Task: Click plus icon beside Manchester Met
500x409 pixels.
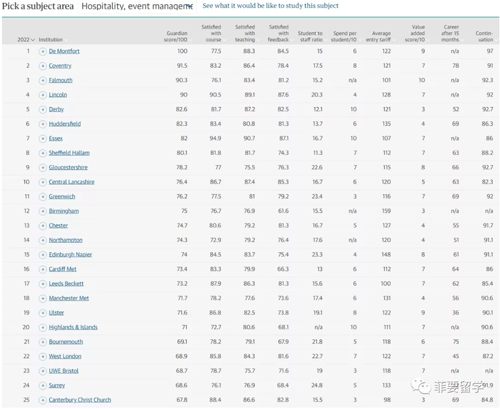Action: click(x=42, y=298)
